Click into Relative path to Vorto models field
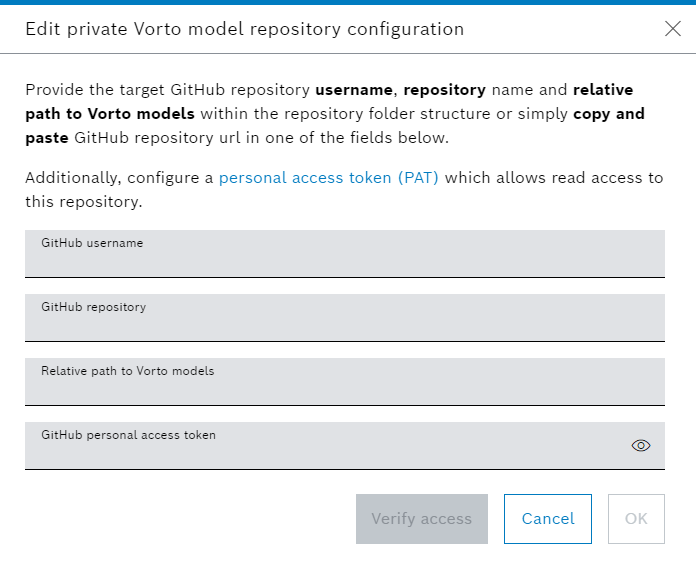 pyautogui.click(x=345, y=382)
